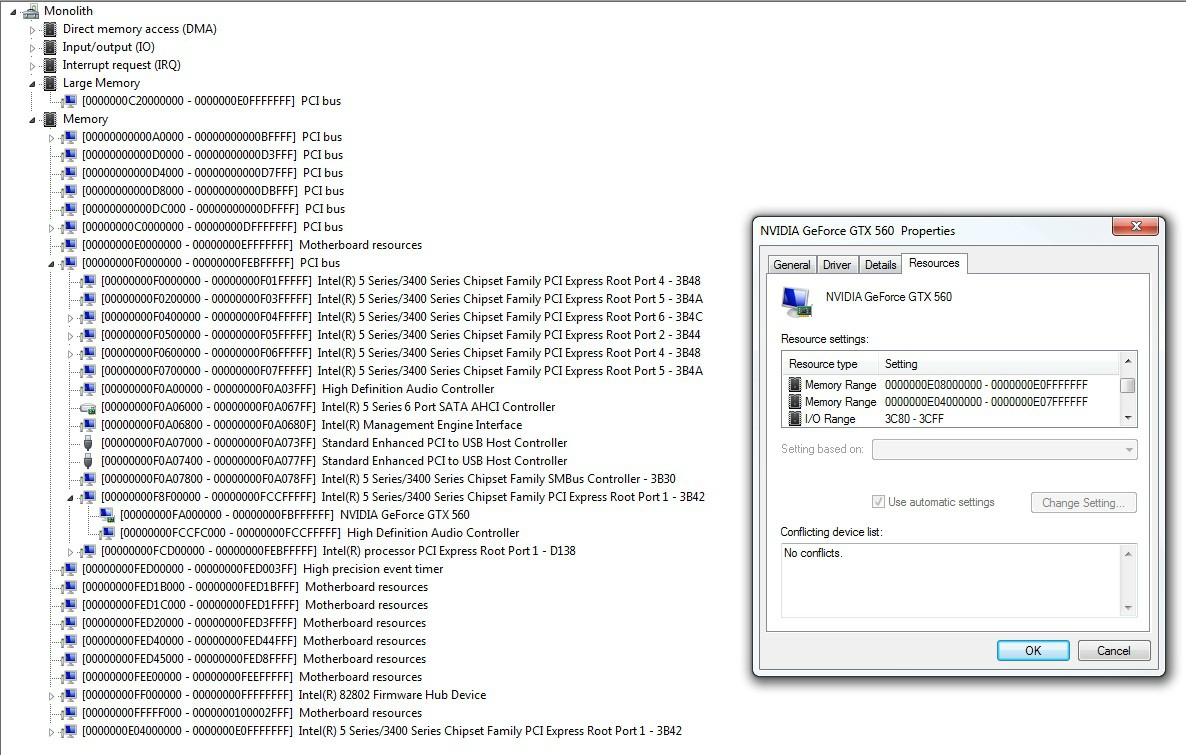Click the Large Memory chip icon

(50, 83)
